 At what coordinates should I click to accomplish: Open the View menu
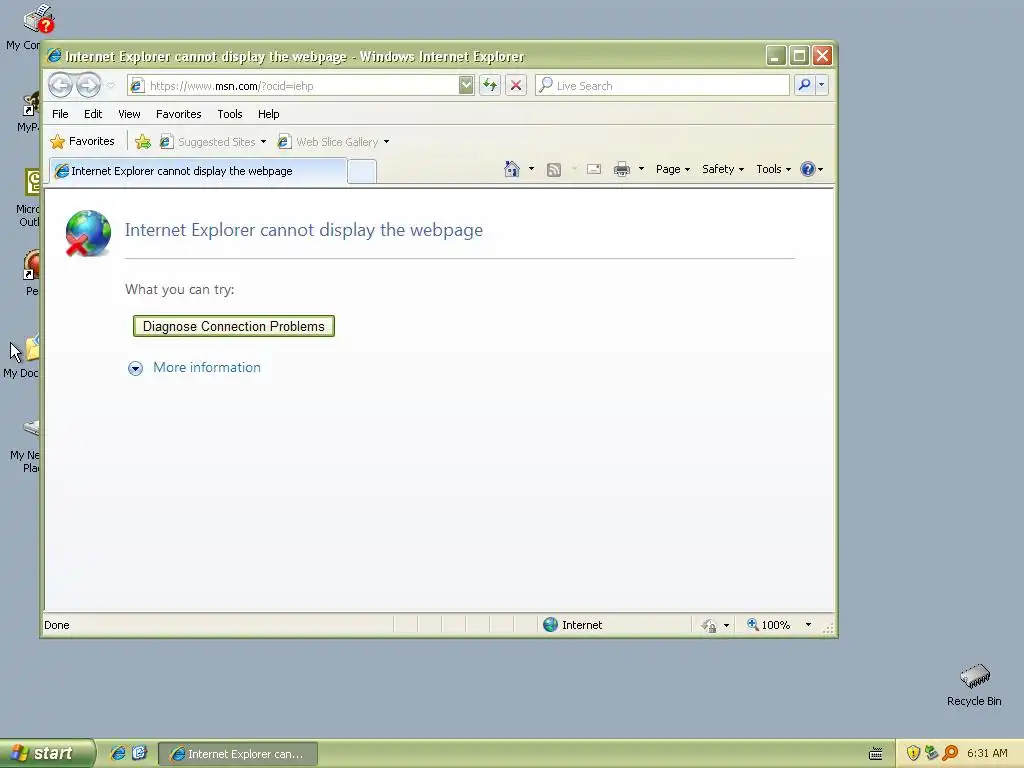(129, 114)
